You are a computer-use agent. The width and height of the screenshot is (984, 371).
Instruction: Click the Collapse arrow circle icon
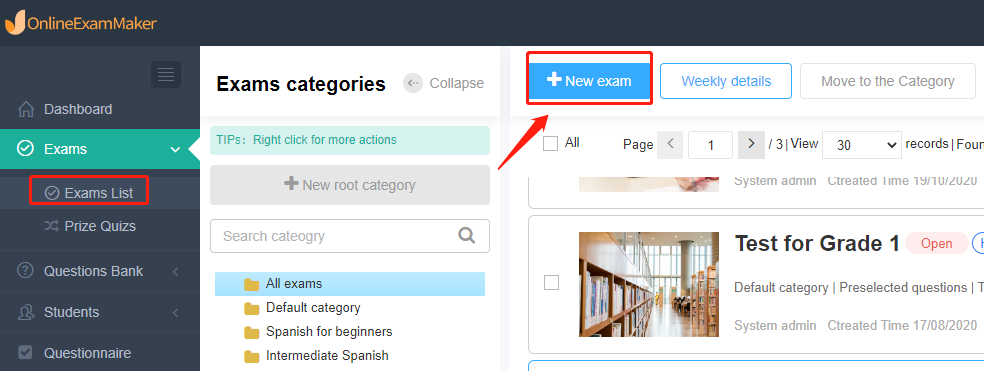[x=413, y=83]
